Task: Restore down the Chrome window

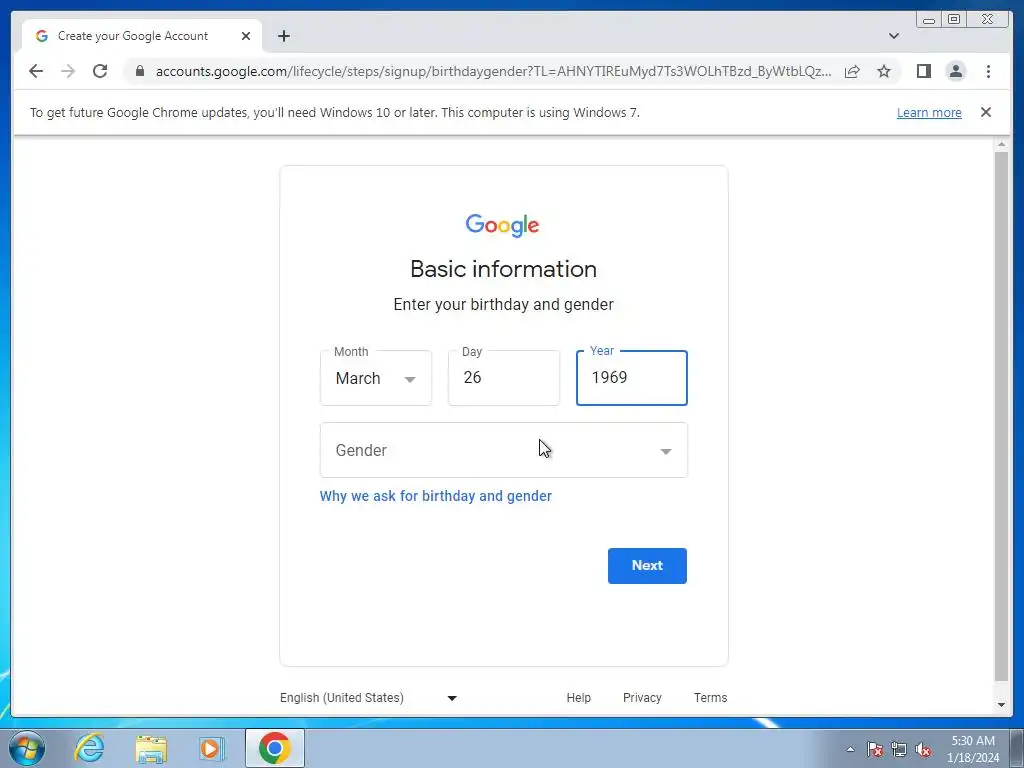Action: pos(954,20)
